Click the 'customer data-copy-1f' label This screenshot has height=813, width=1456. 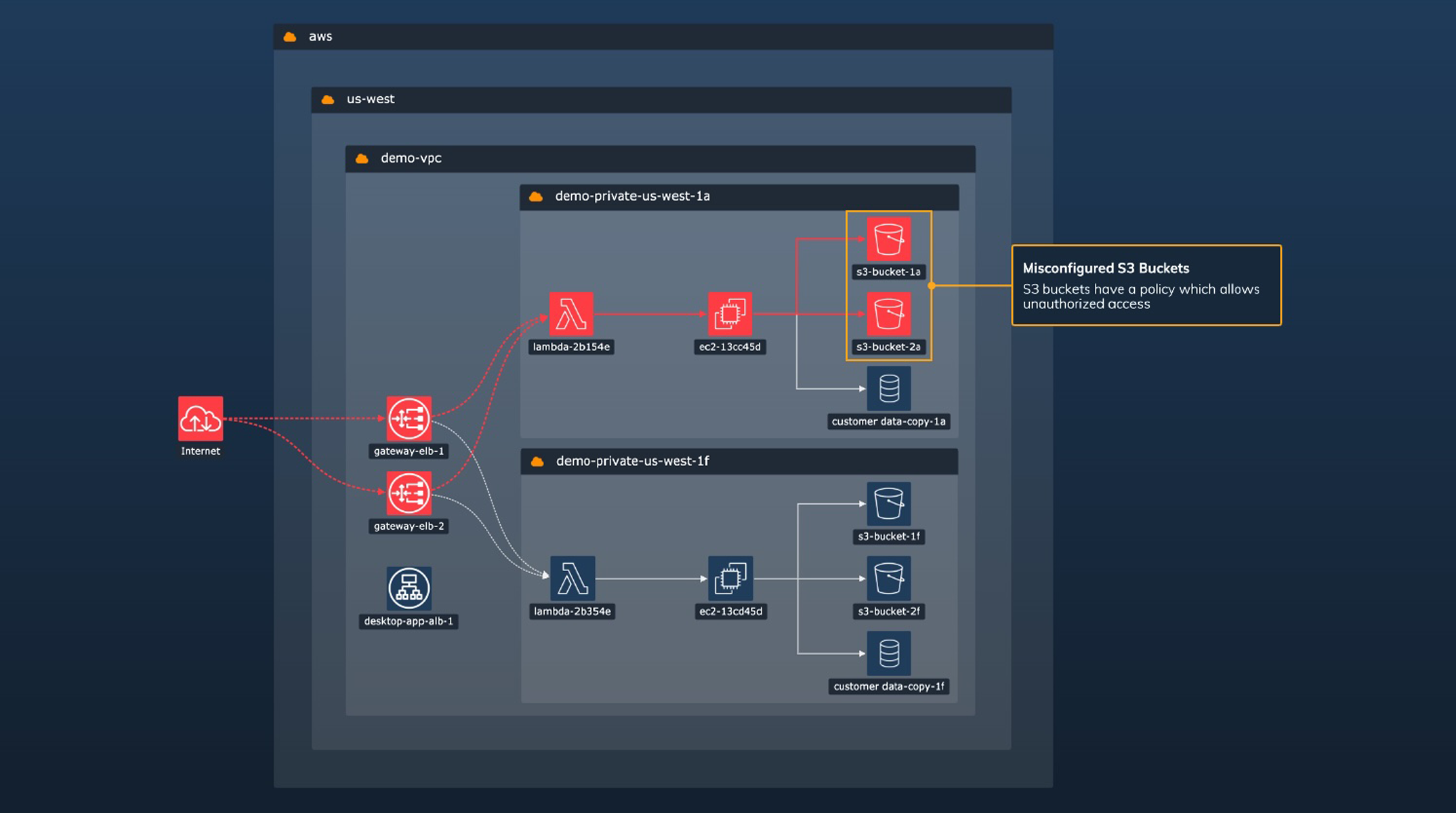pyautogui.click(x=889, y=686)
